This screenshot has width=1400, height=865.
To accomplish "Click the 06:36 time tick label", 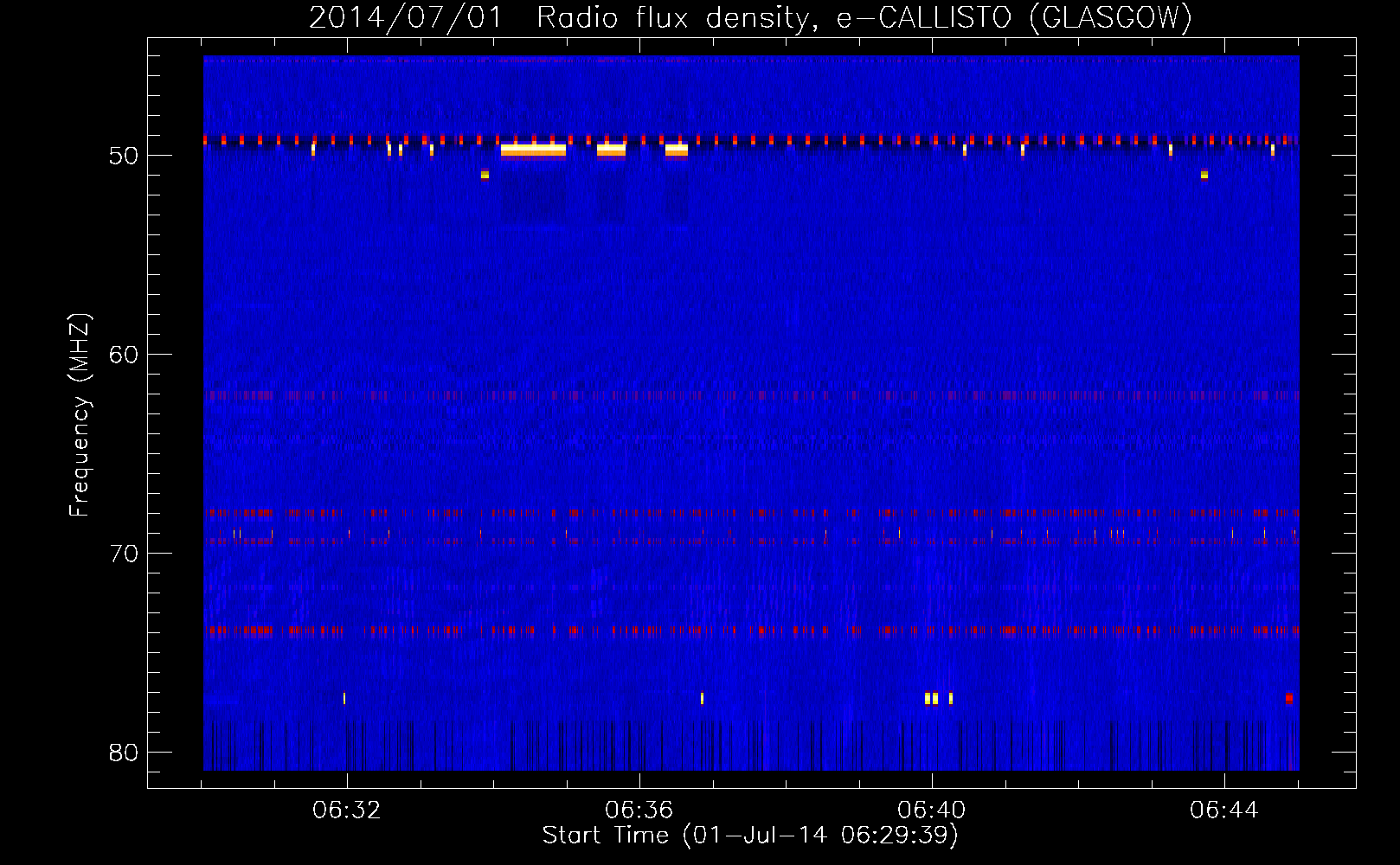I will pos(639,811).
